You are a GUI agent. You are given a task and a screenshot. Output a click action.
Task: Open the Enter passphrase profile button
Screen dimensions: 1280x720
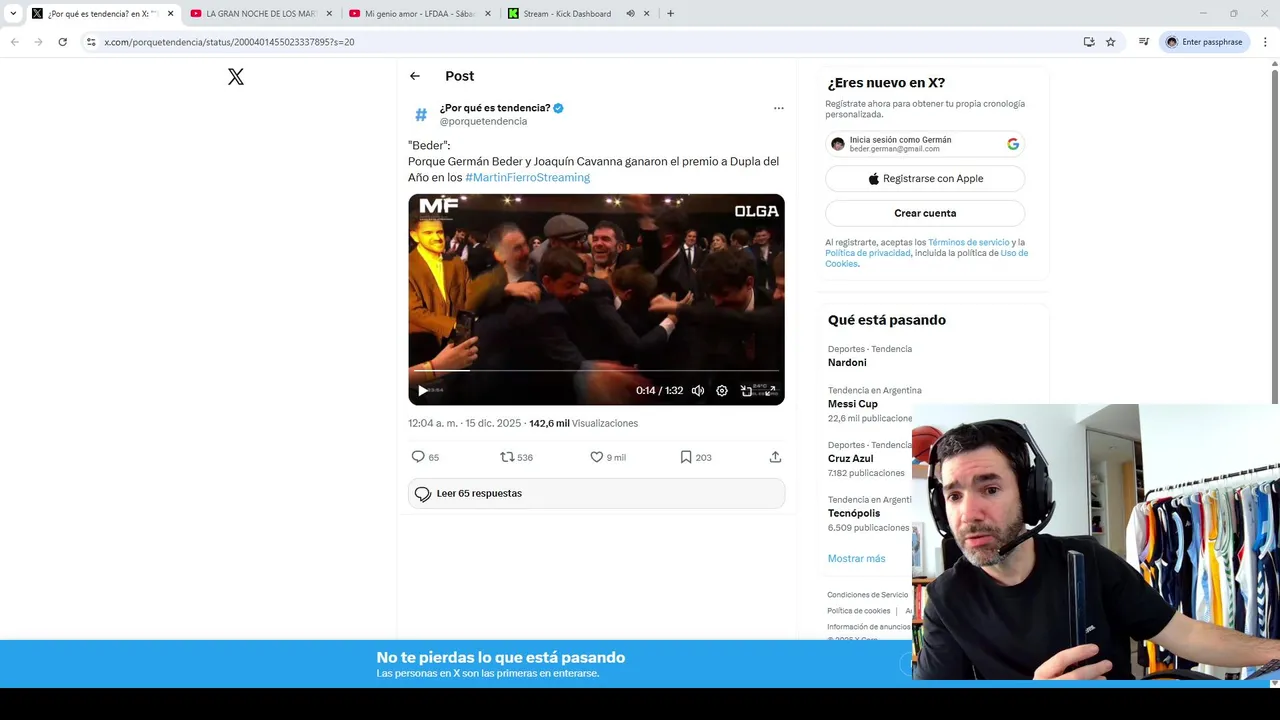click(1205, 42)
